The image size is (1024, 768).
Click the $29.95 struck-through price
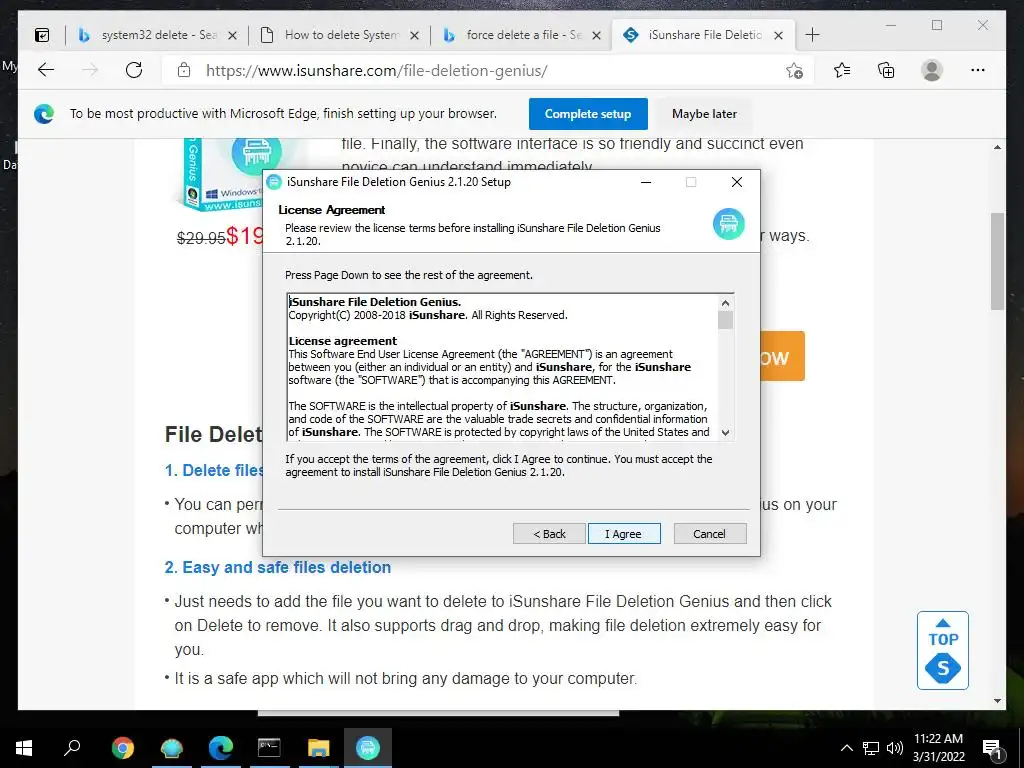pos(201,238)
